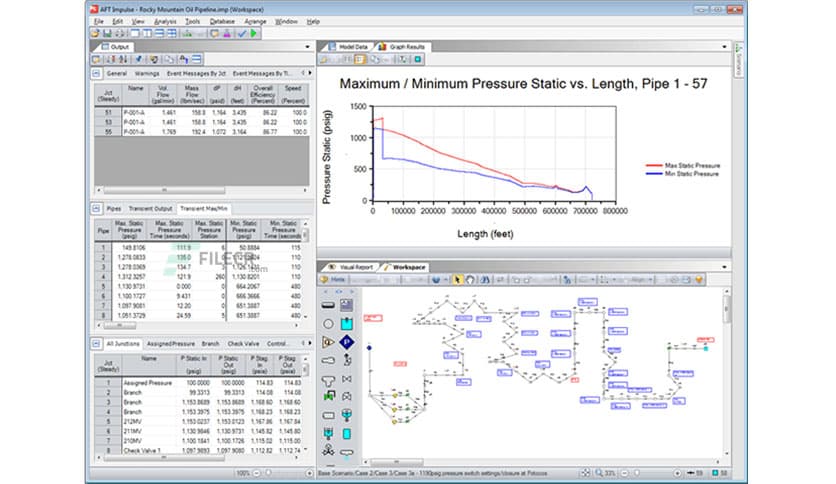Click the Open file icon in main toolbar
Image resolution: width=836 pixels, height=484 pixels.
(95, 33)
